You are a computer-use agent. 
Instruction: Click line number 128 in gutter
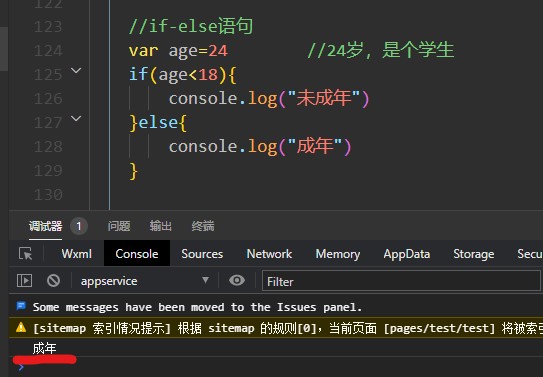pyautogui.click(x=48, y=146)
